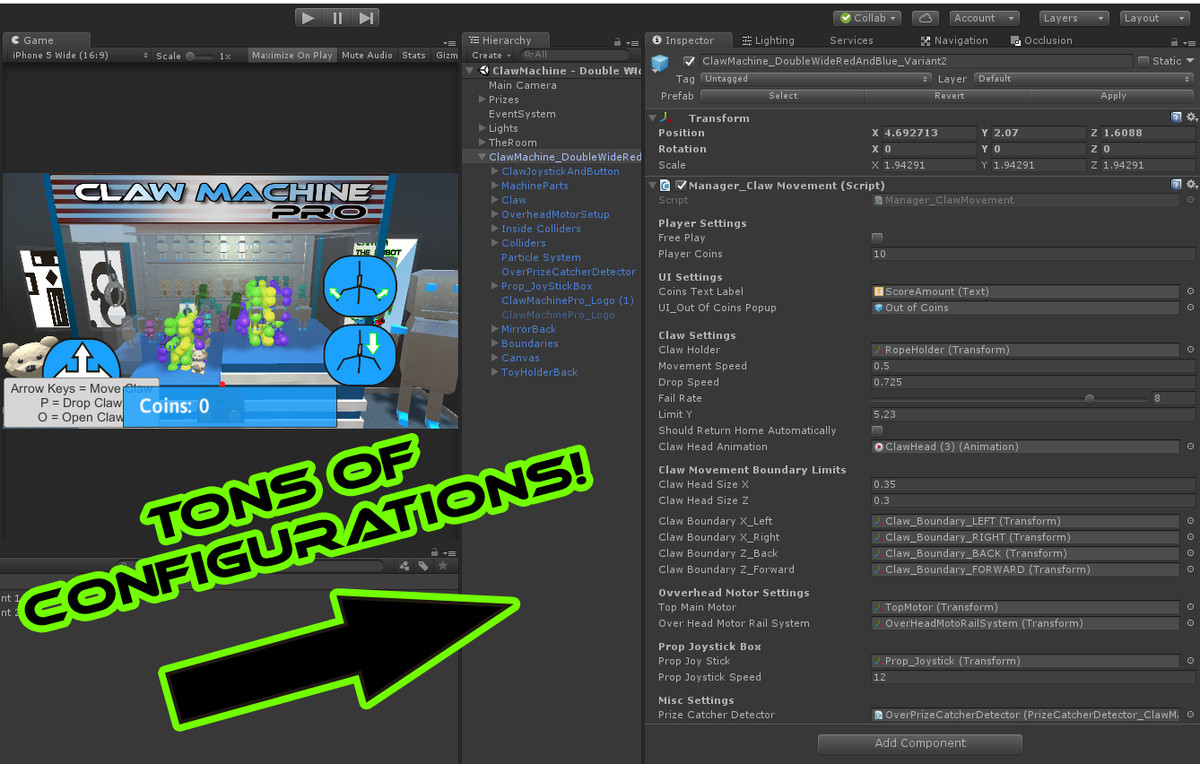The height and width of the screenshot is (764, 1200).
Task: Open the Hierarchy panel options menu icon
Action: point(634,41)
